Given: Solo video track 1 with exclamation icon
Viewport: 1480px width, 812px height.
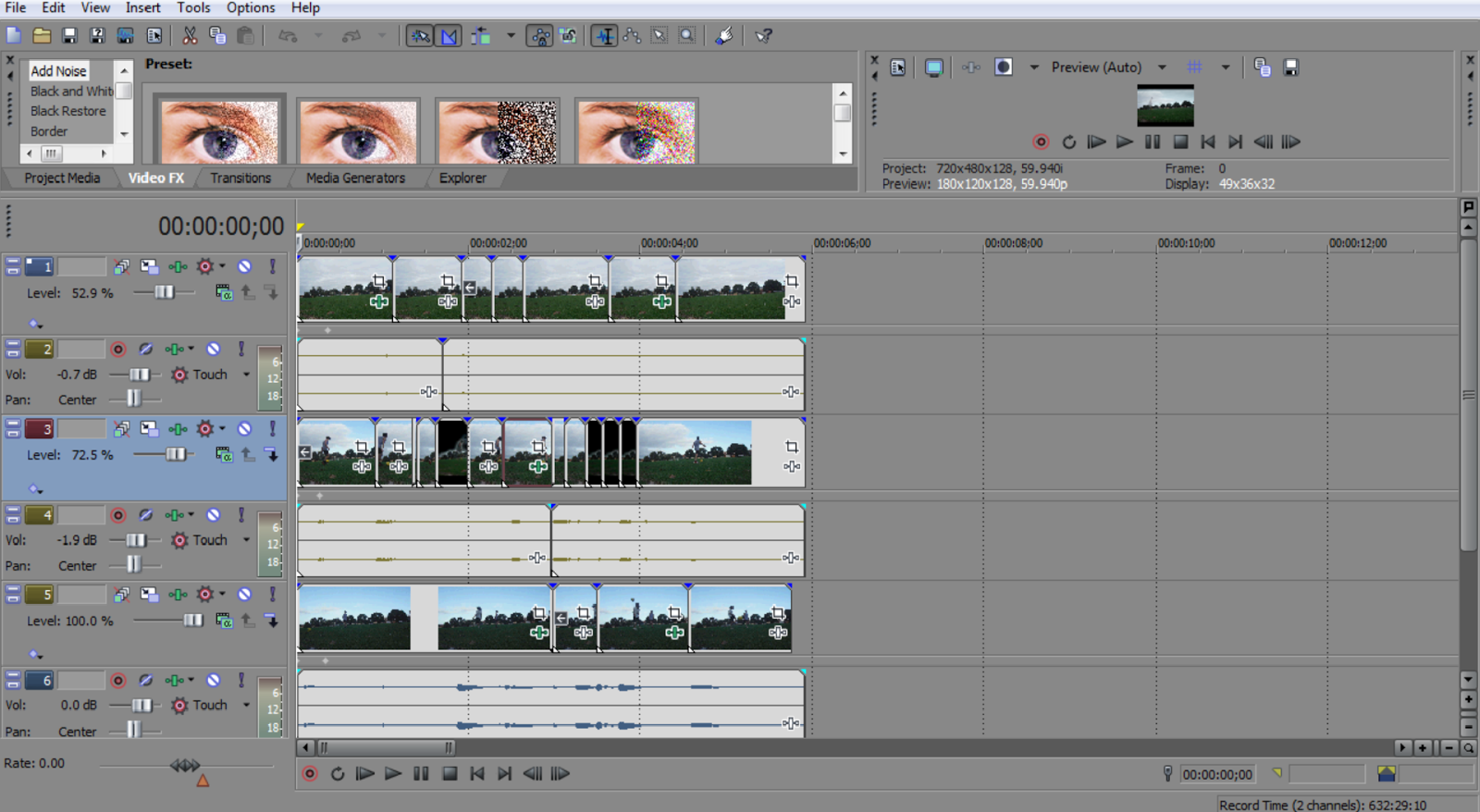Looking at the screenshot, I should [272, 266].
